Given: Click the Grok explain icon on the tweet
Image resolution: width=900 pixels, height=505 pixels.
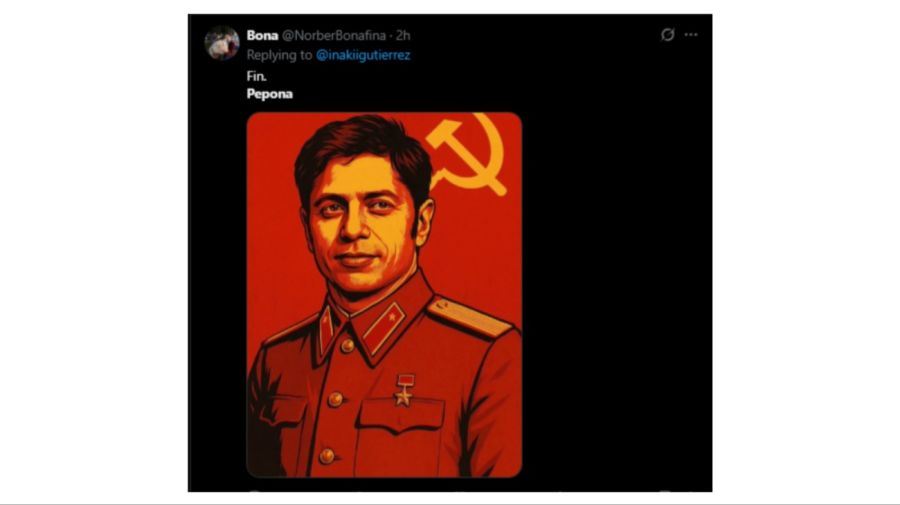Looking at the screenshot, I should point(668,35).
